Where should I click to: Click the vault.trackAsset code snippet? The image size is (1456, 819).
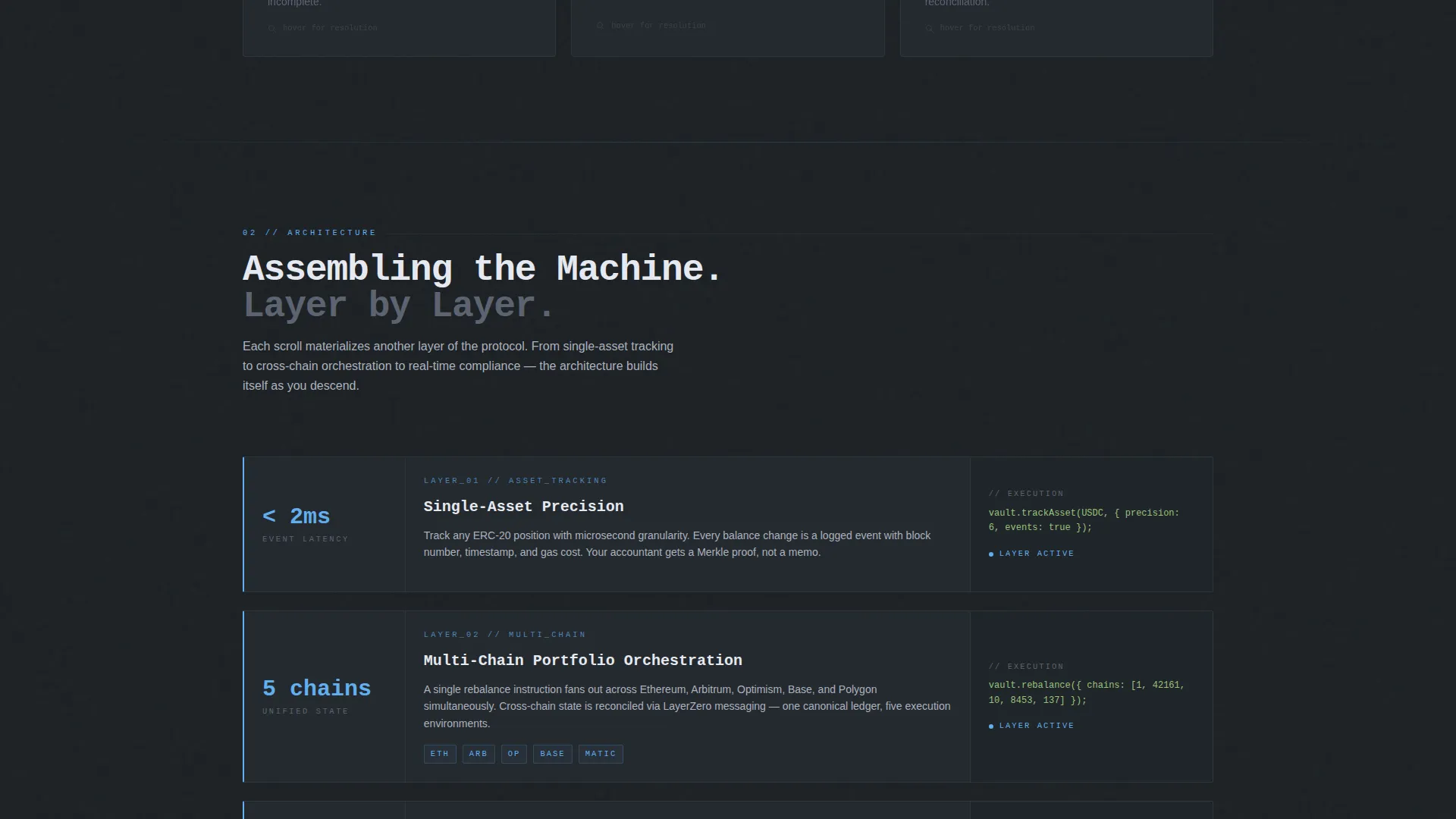(1084, 520)
